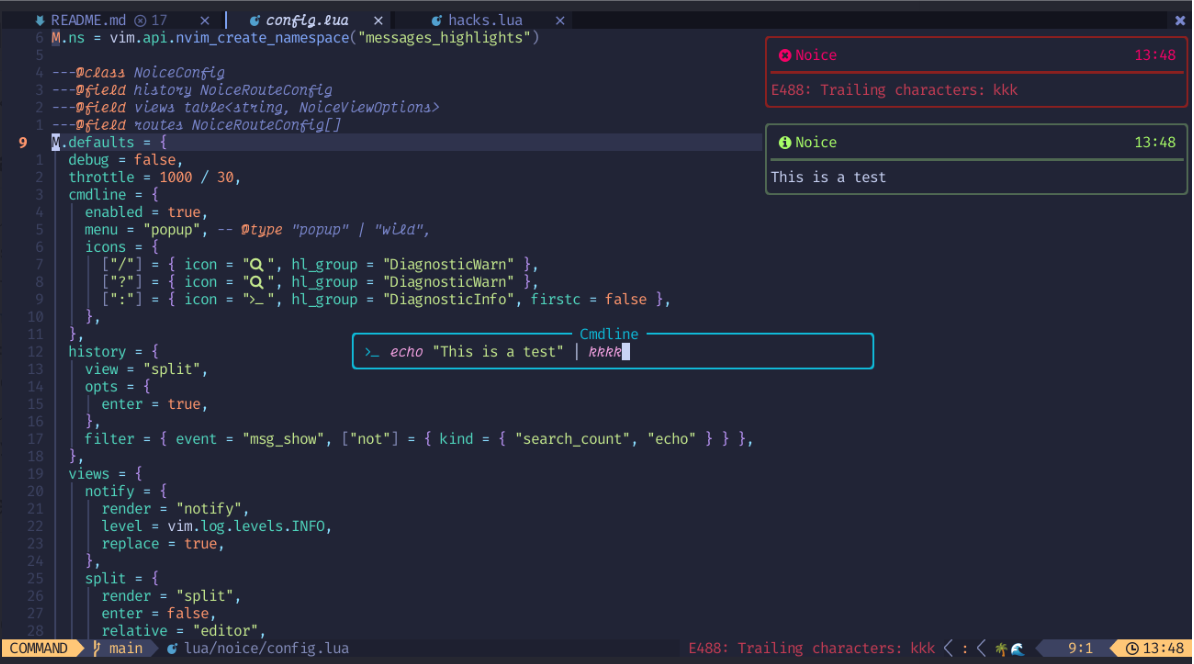This screenshot has width=1194, height=664.
Task: Click 'firstc = false' in icons block
Action: tap(589, 300)
